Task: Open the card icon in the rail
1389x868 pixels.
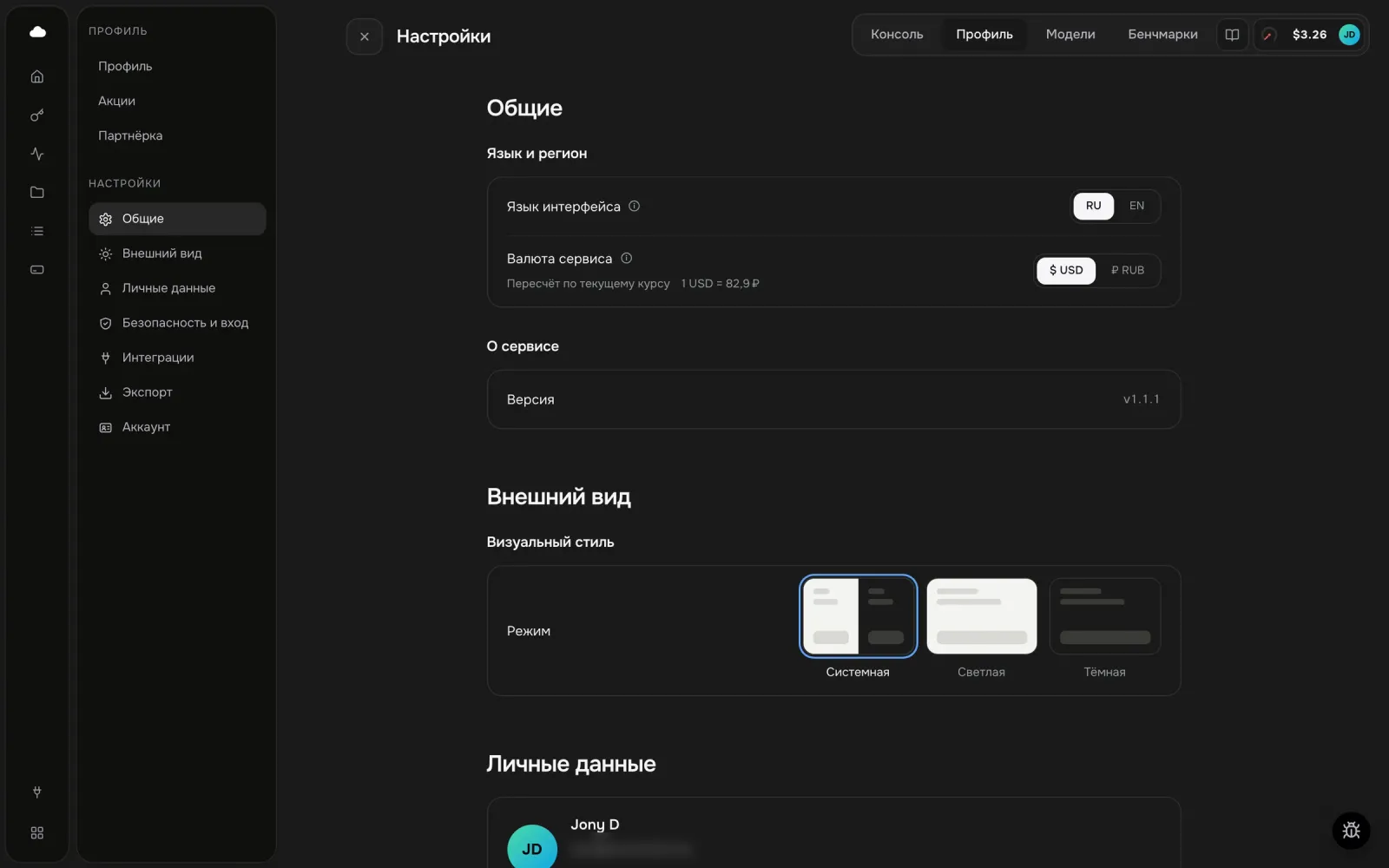Action: coord(37,270)
